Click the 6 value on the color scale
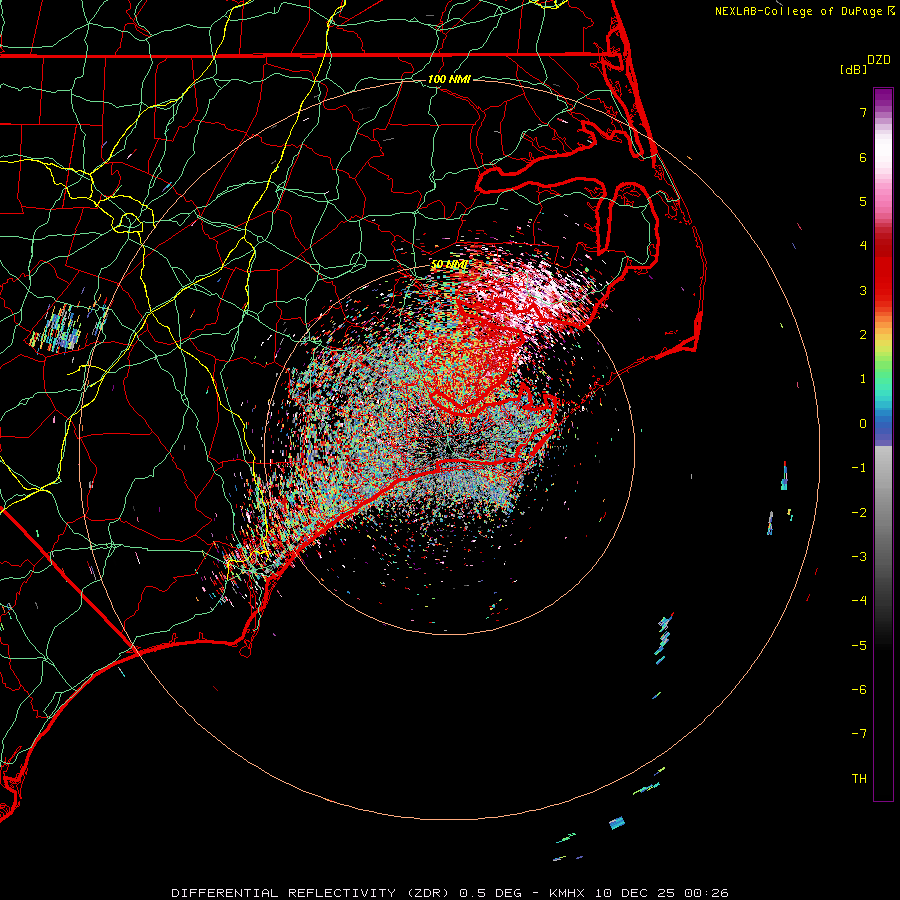Image resolution: width=900 pixels, height=900 pixels. click(x=863, y=157)
